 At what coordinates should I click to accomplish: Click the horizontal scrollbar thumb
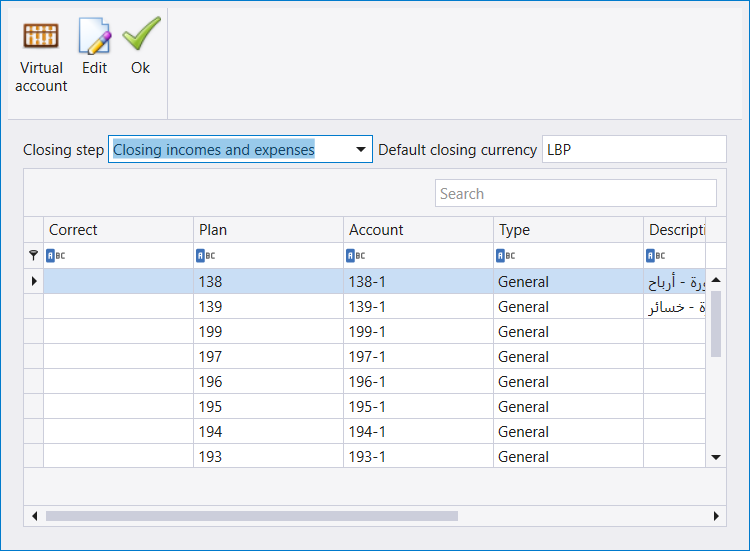pyautogui.click(x=252, y=516)
